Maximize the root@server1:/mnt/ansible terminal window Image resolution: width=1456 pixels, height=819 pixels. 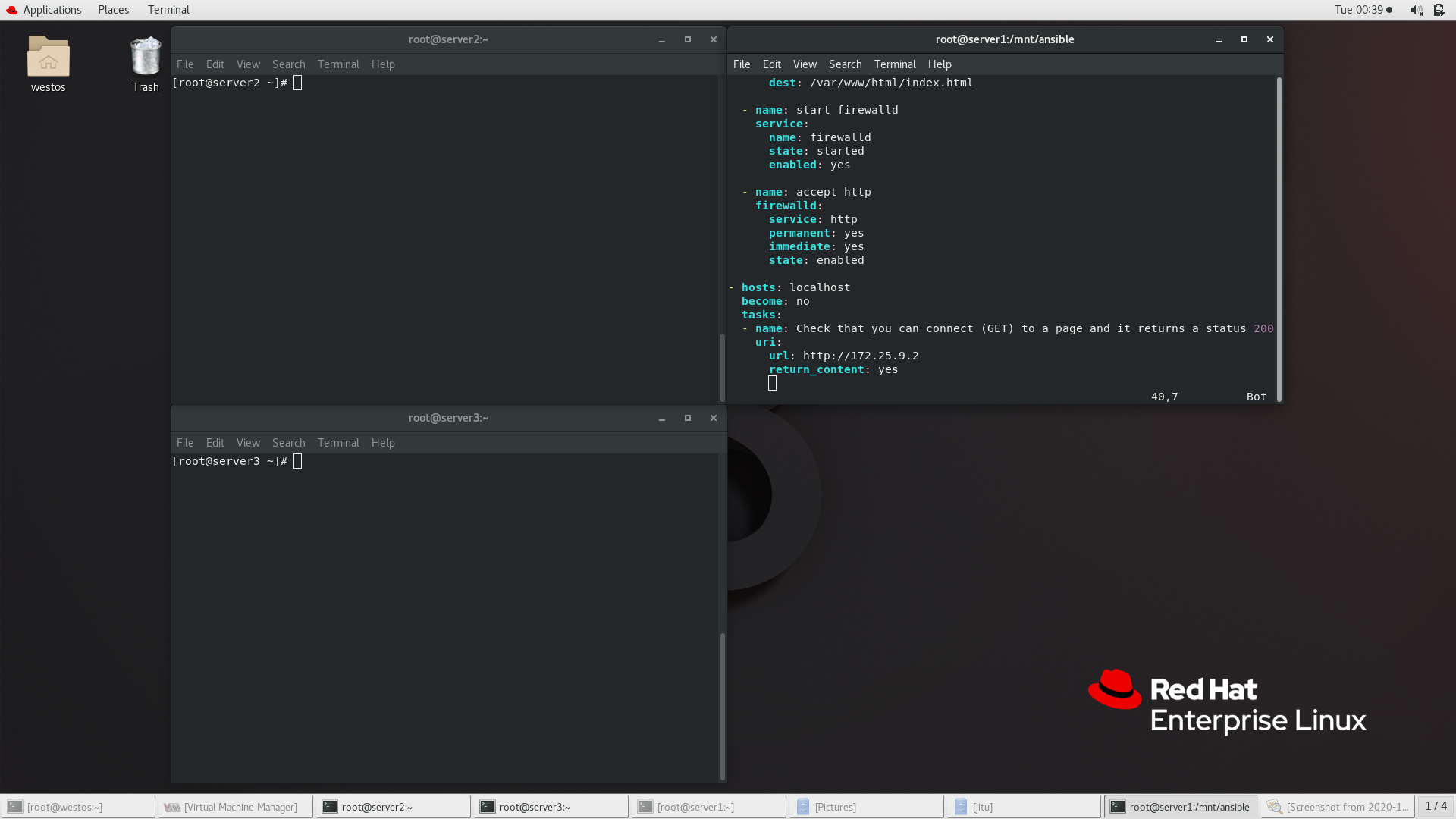1244,39
